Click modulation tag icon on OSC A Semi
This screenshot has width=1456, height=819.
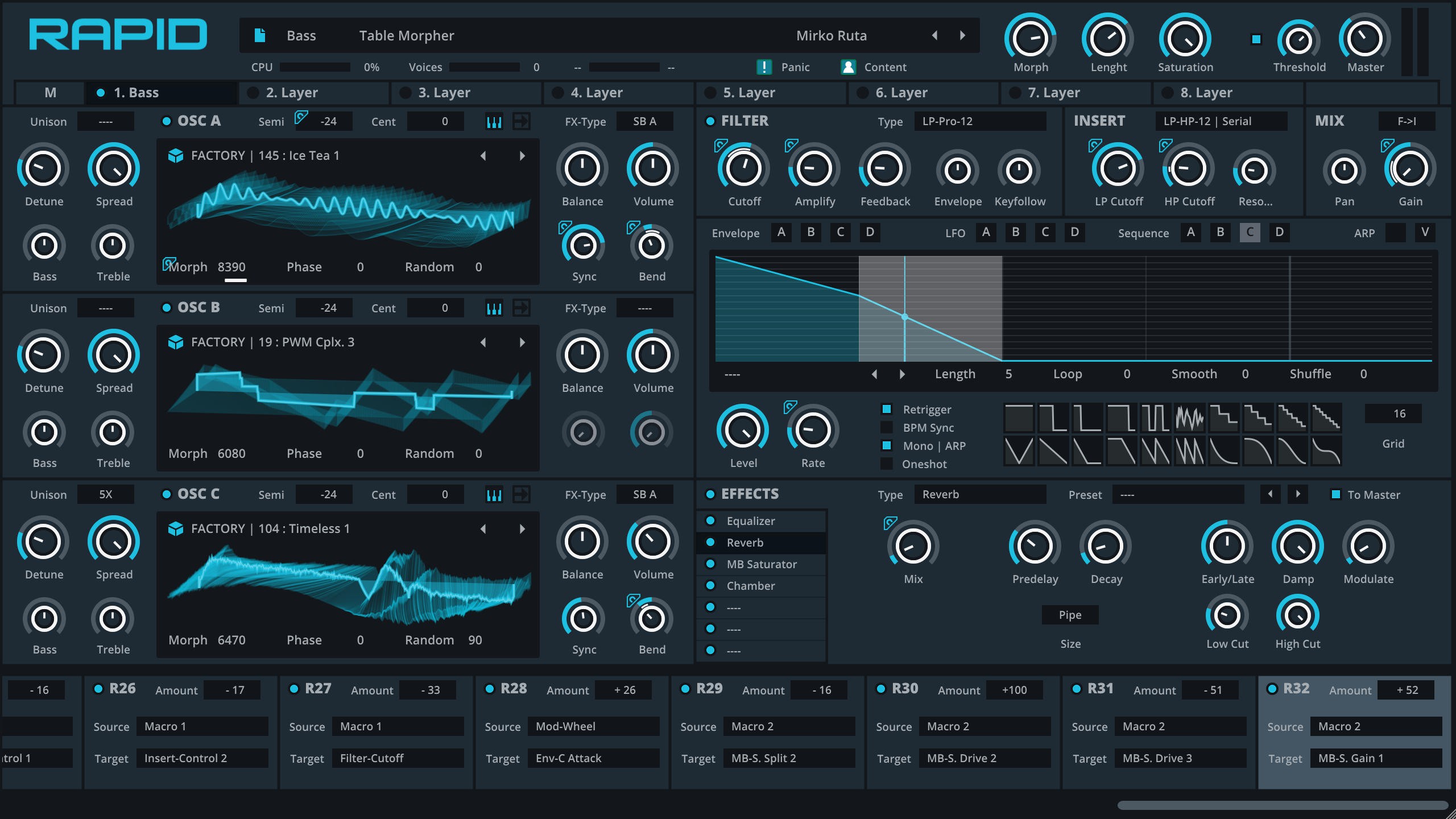coord(301,118)
